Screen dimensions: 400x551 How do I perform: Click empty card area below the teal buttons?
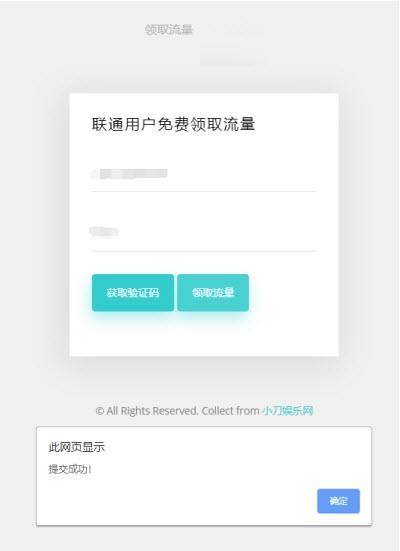[204, 336]
